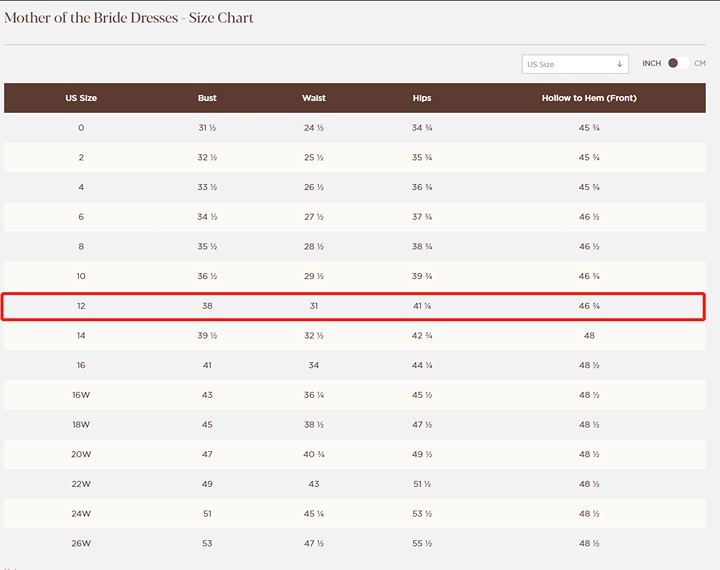Click bust value 45 for size 18W
The height and width of the screenshot is (570, 720).
[x=207, y=424]
